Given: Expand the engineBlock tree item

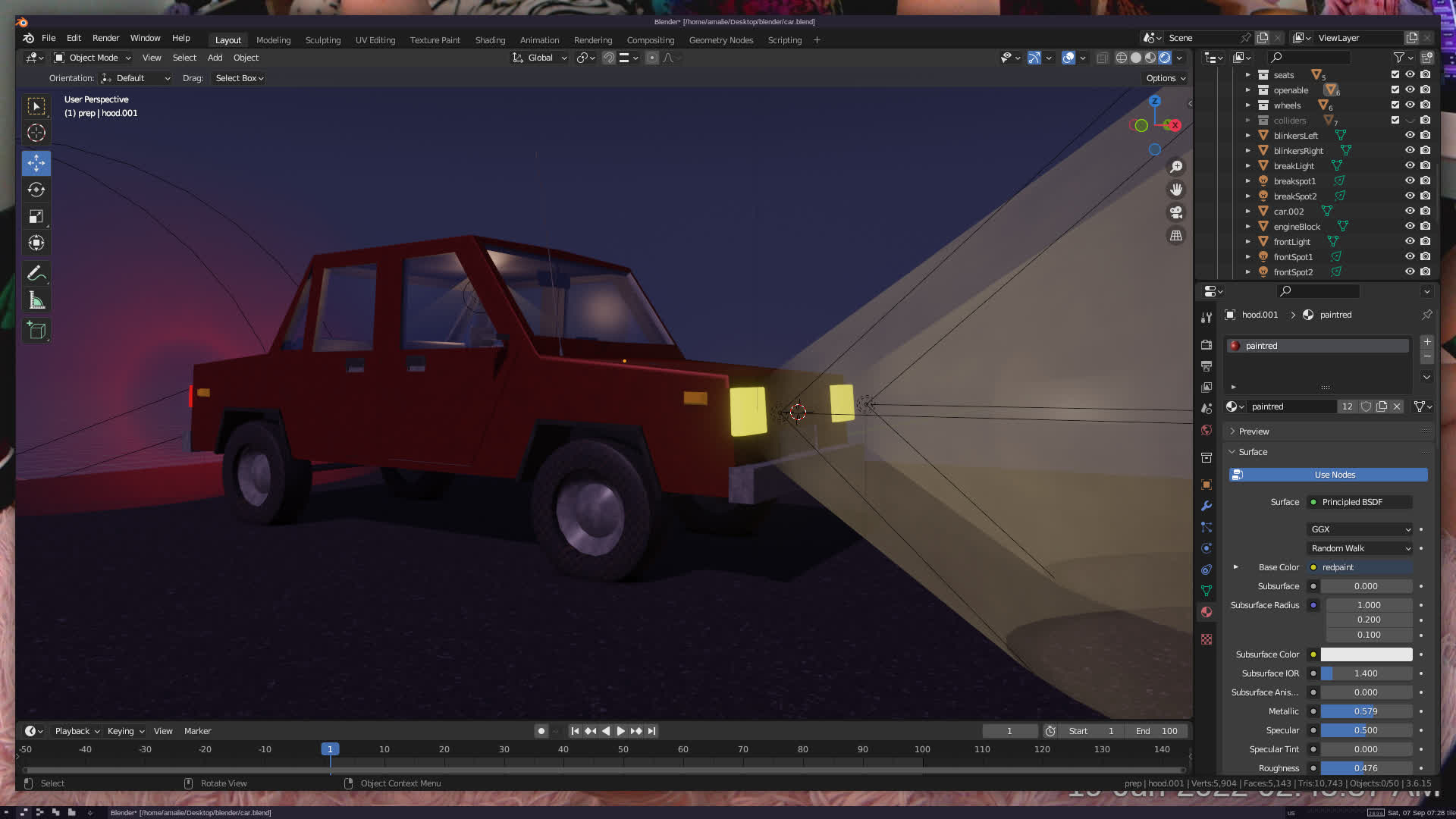Looking at the screenshot, I should coord(1247,227).
